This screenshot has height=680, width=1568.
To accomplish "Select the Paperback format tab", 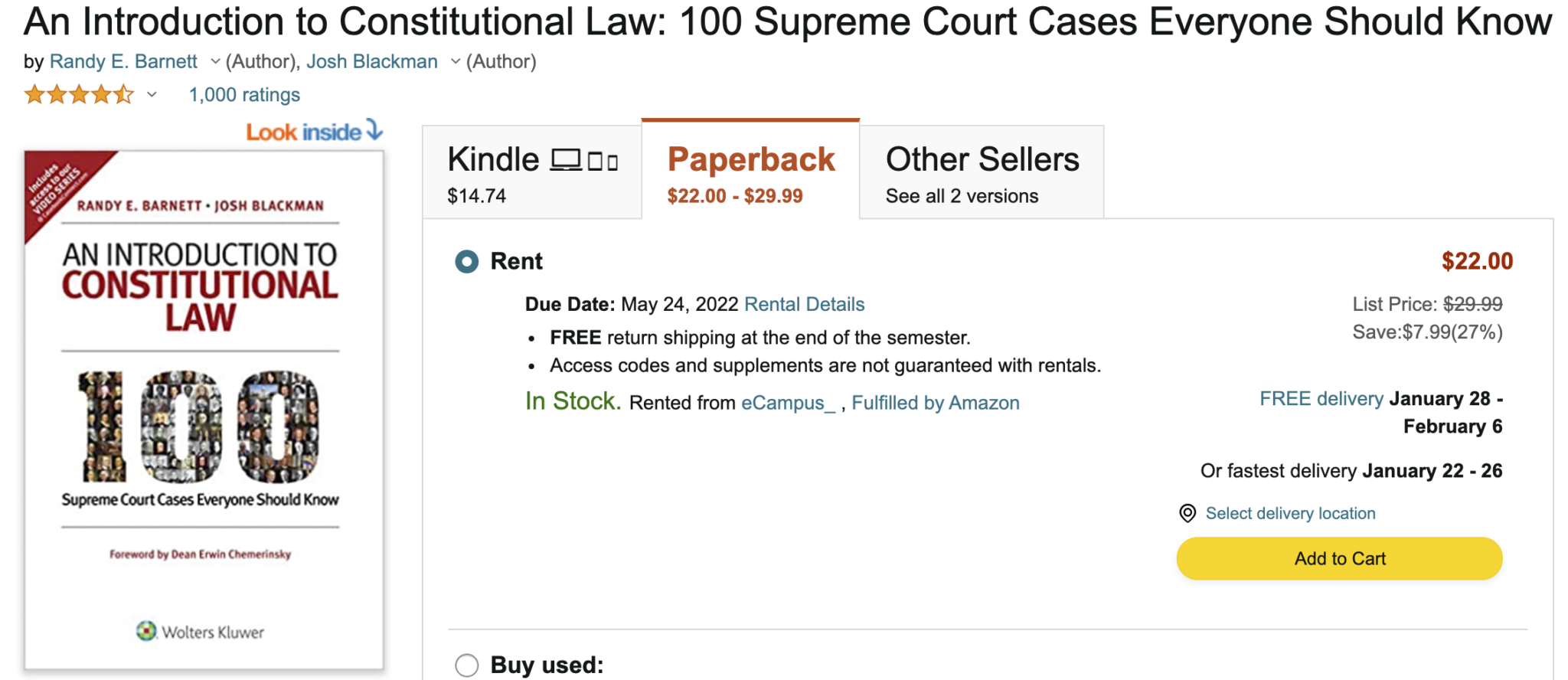I will (x=750, y=173).
